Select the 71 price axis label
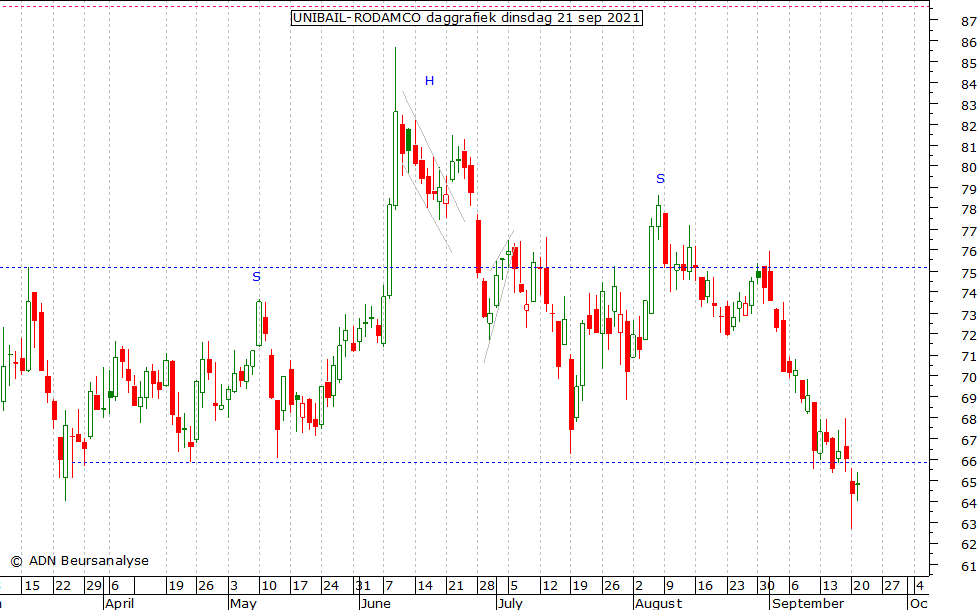The height and width of the screenshot is (610, 980). [969, 357]
